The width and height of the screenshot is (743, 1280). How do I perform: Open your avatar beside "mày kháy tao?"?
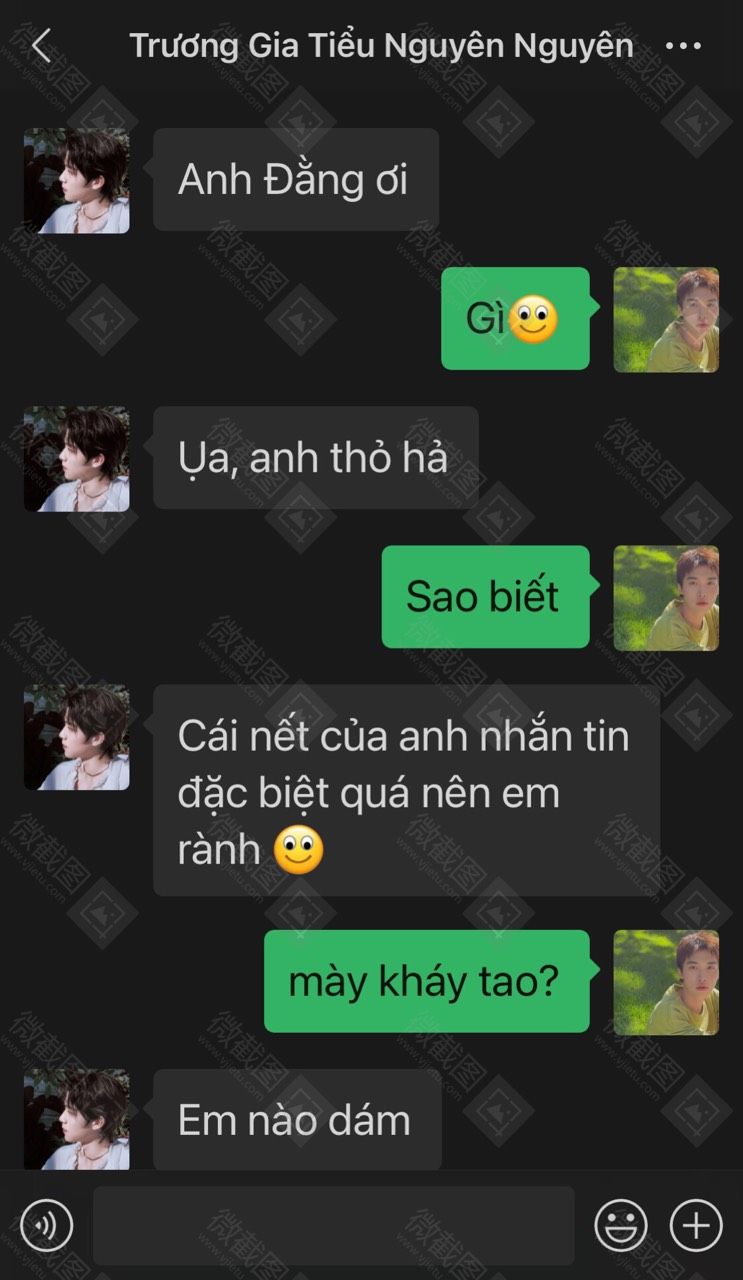(666, 982)
